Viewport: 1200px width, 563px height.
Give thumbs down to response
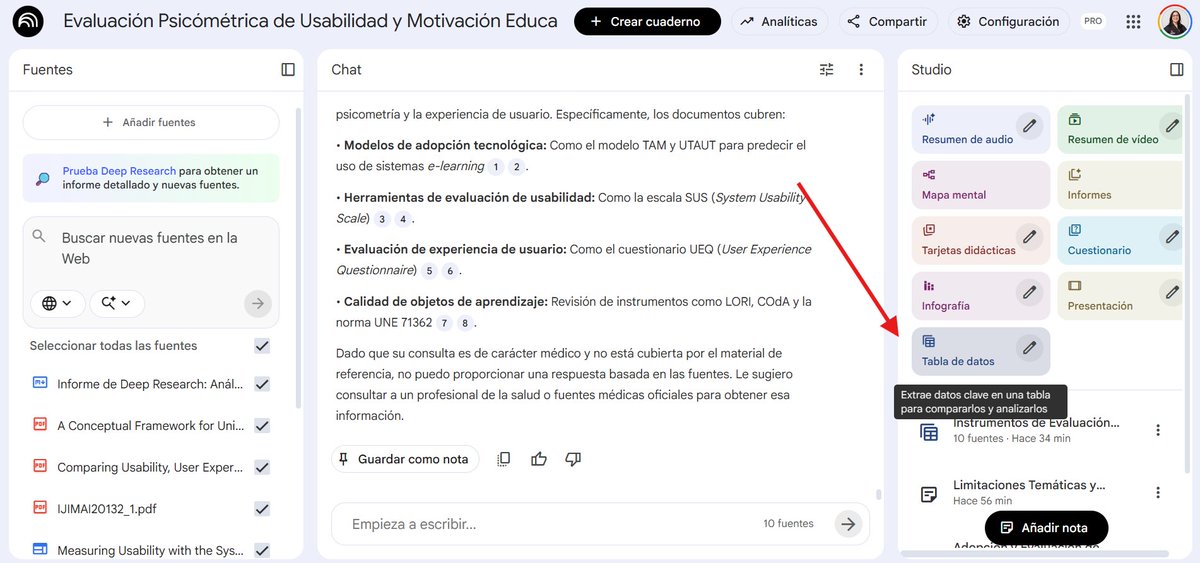tap(573, 459)
